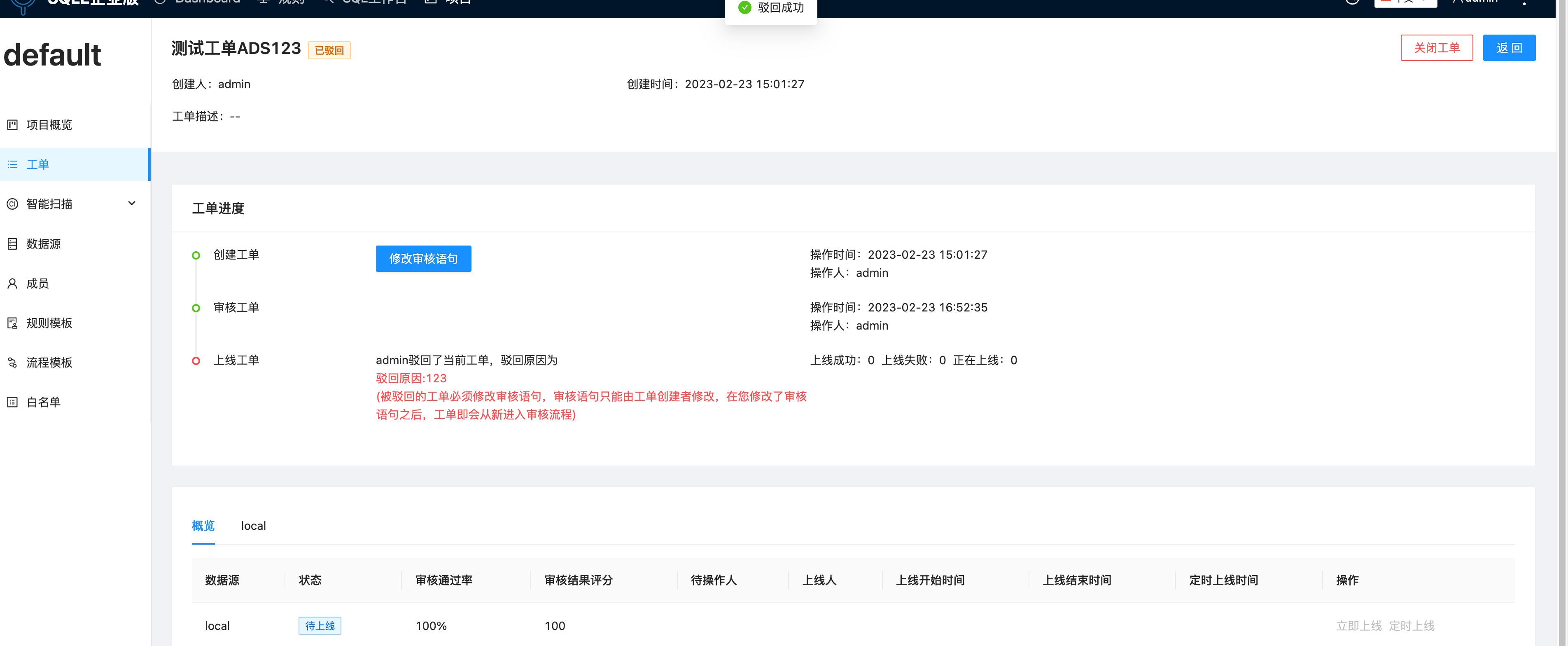This screenshot has width=1568, height=646.
Task: Select the 工单 list icon in the sidebar
Action: click(13, 164)
